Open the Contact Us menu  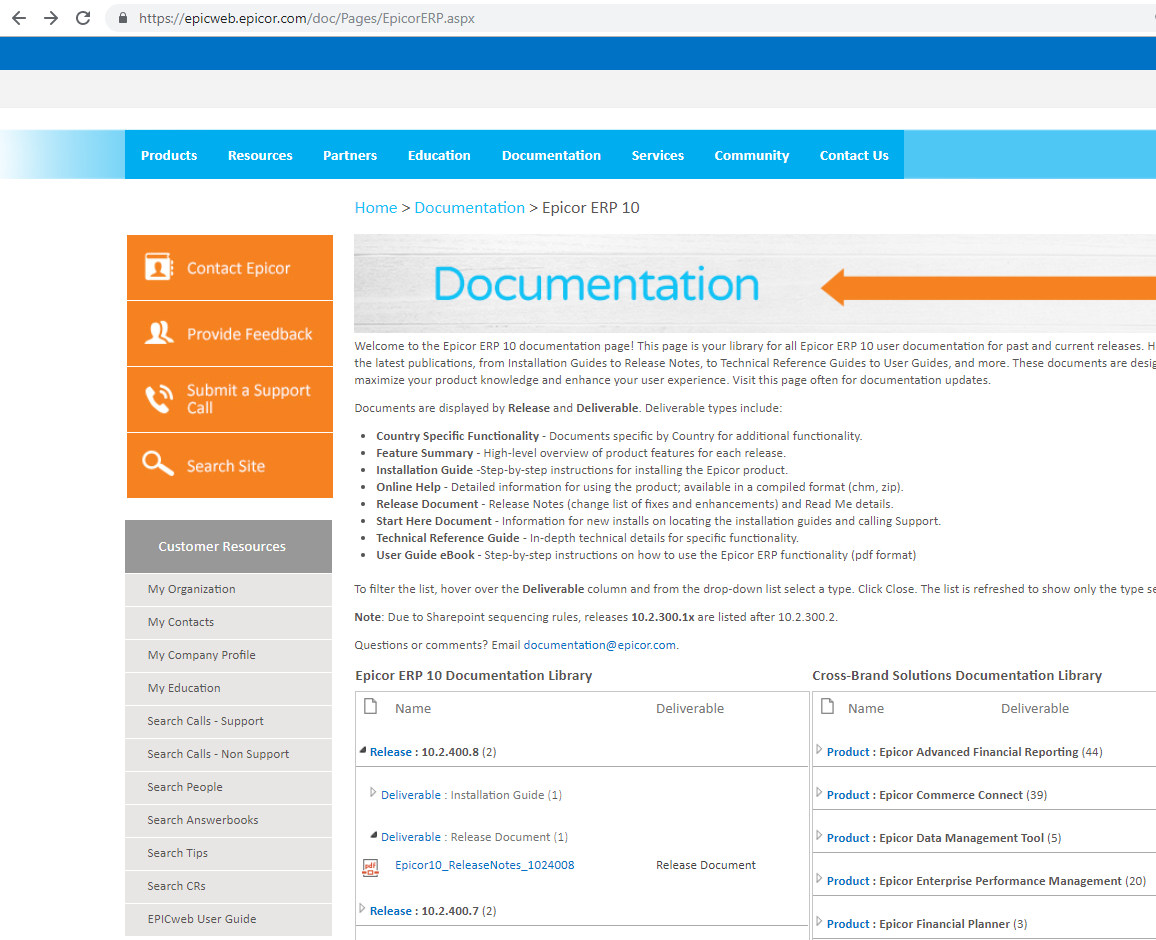[x=854, y=156]
